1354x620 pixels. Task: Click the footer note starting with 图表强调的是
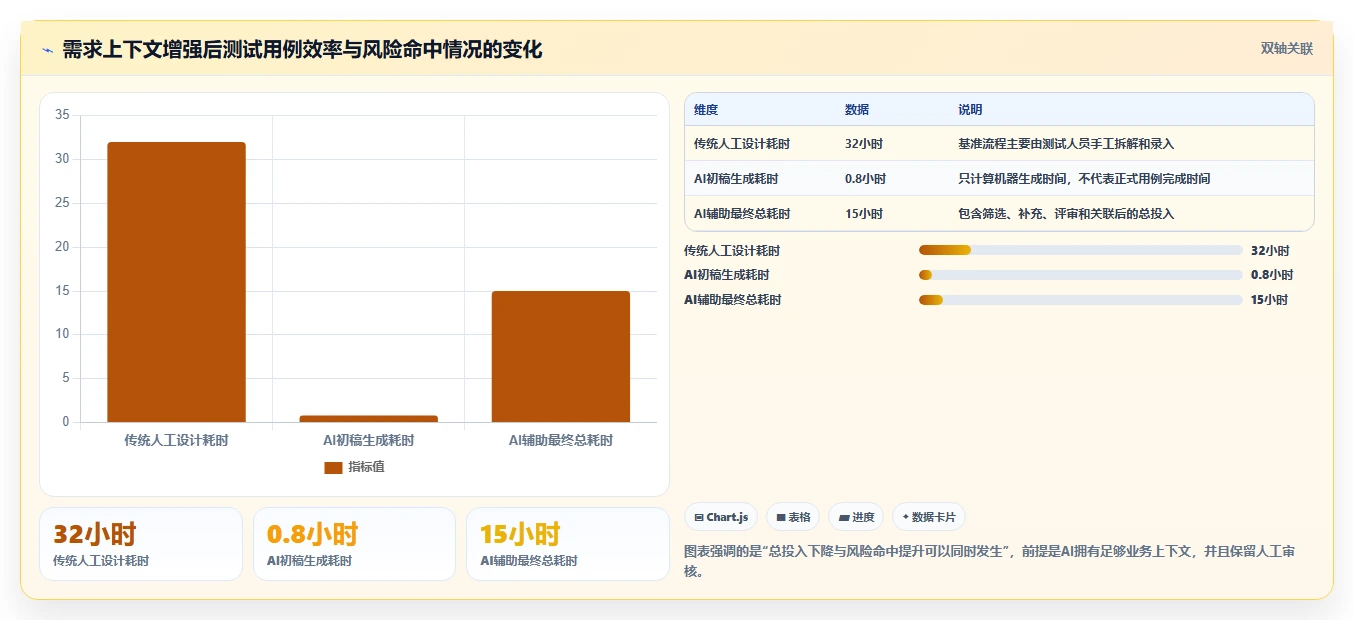(990, 563)
